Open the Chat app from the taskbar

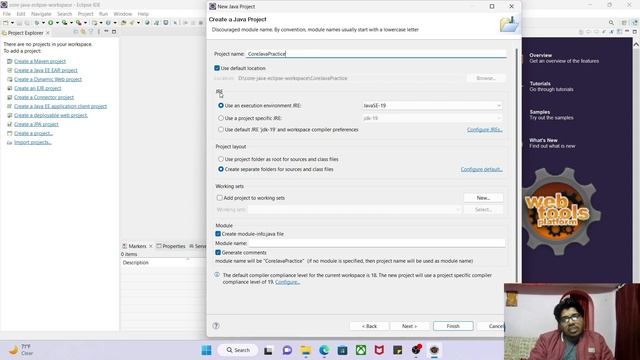click(287, 350)
